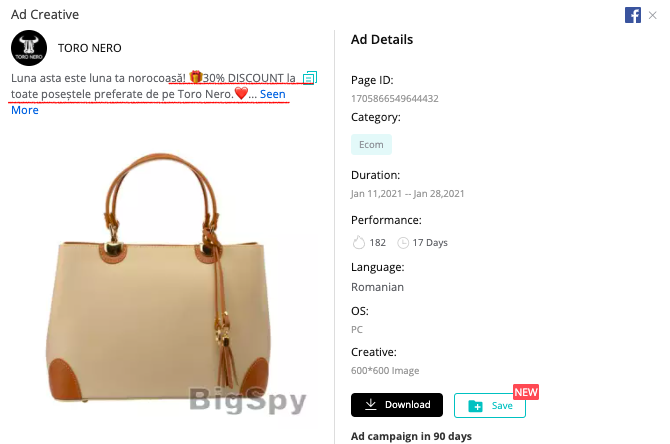The width and height of the screenshot is (670, 444).
Task: Click the Ad campaign in 90 days heading
Action: (411, 436)
